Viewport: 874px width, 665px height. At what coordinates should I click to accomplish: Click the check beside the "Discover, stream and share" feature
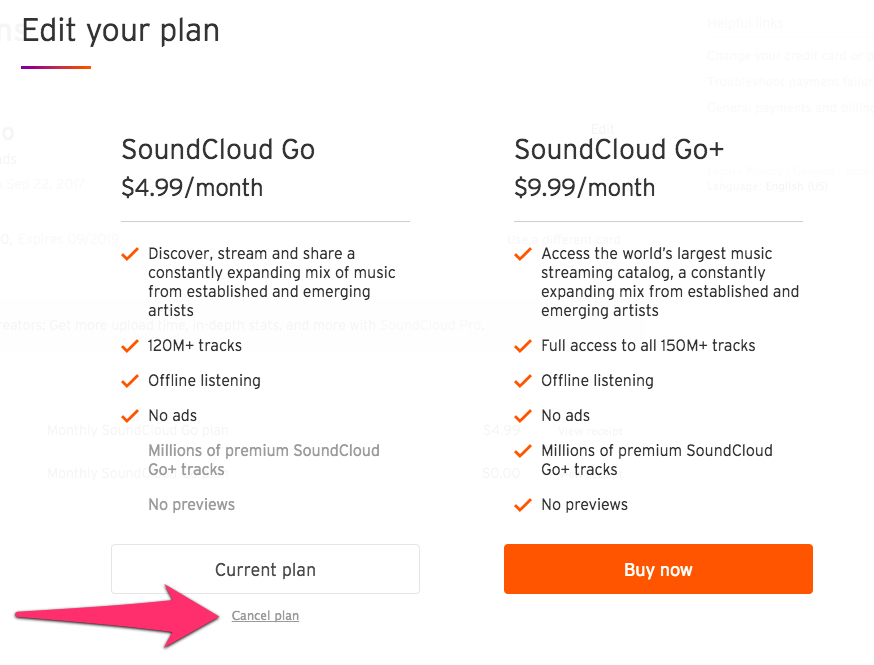point(130,253)
